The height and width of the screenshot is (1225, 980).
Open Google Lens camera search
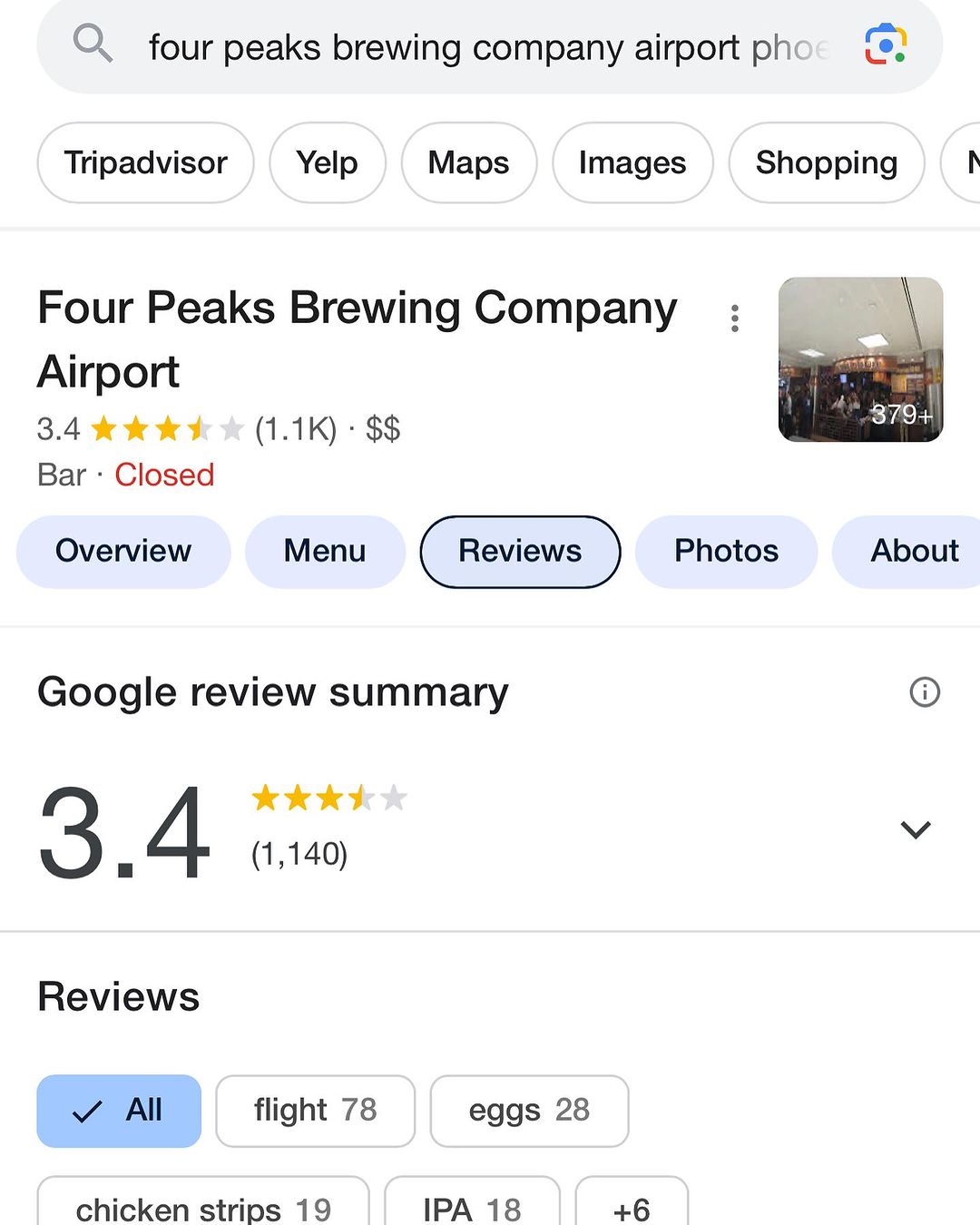coord(885,44)
